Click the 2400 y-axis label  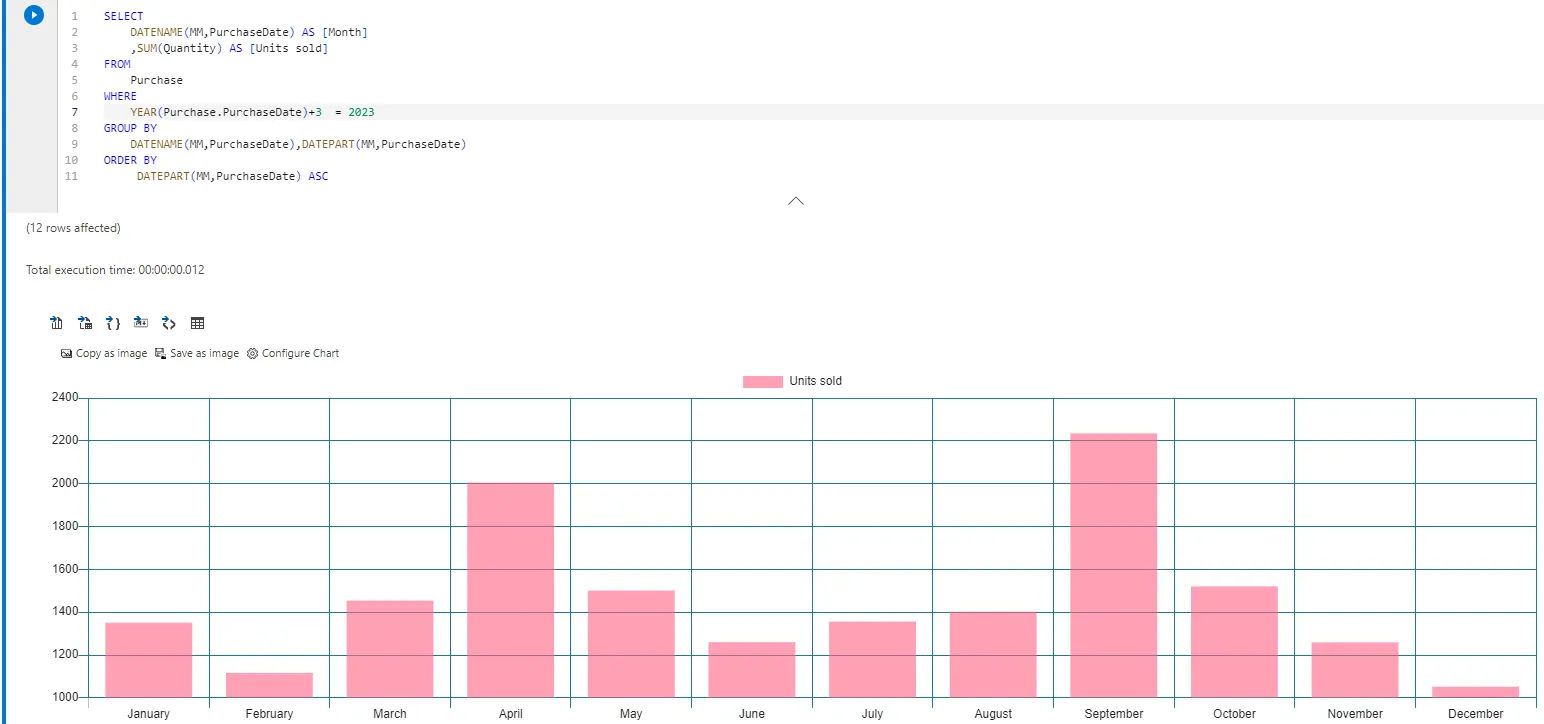[64, 397]
